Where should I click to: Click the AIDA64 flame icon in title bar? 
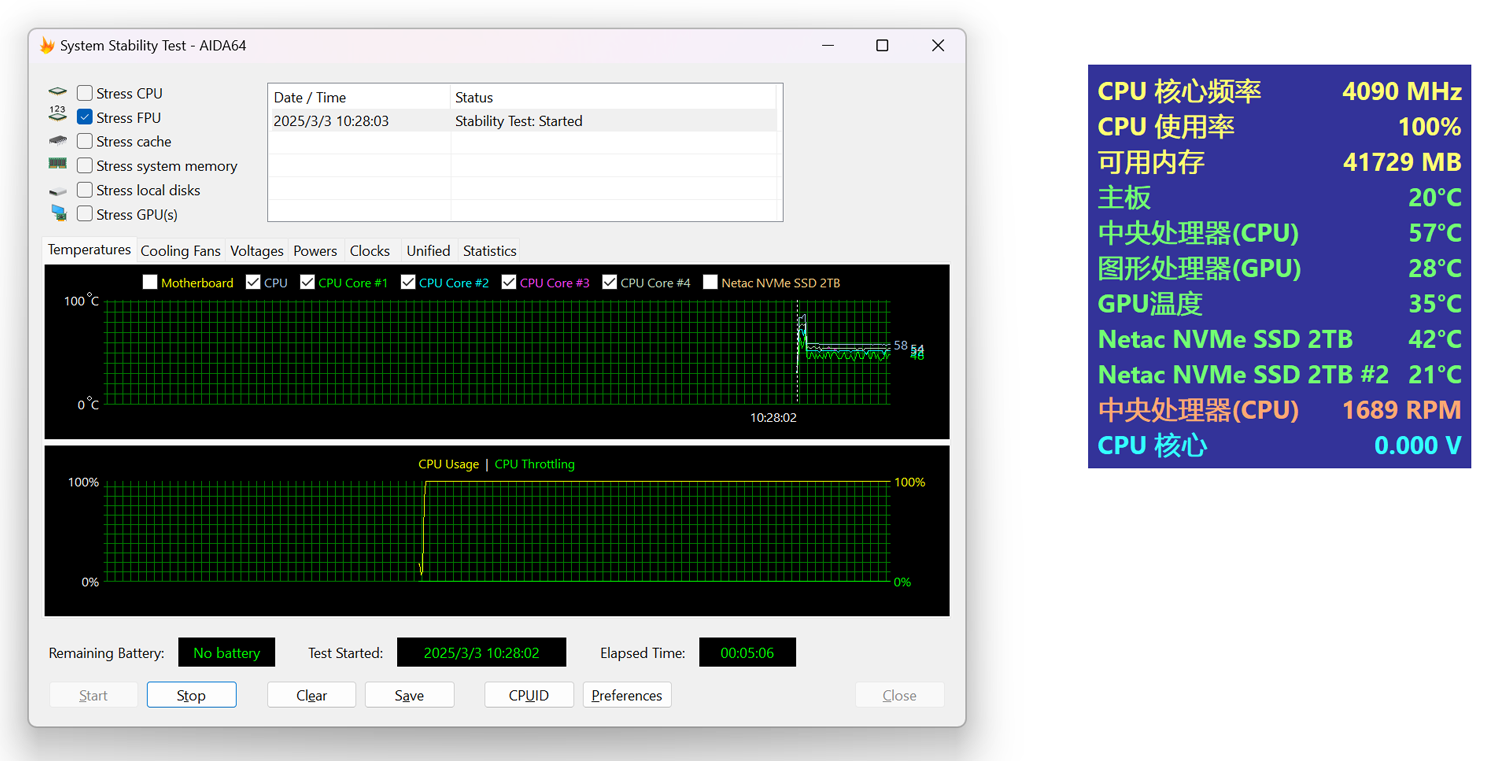click(47, 46)
